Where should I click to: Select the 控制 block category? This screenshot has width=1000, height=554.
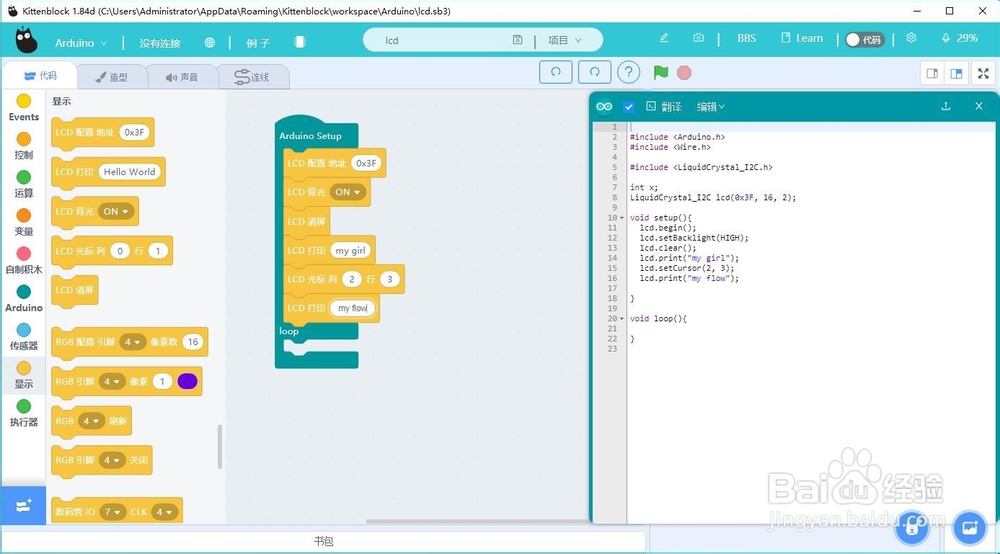(24, 145)
